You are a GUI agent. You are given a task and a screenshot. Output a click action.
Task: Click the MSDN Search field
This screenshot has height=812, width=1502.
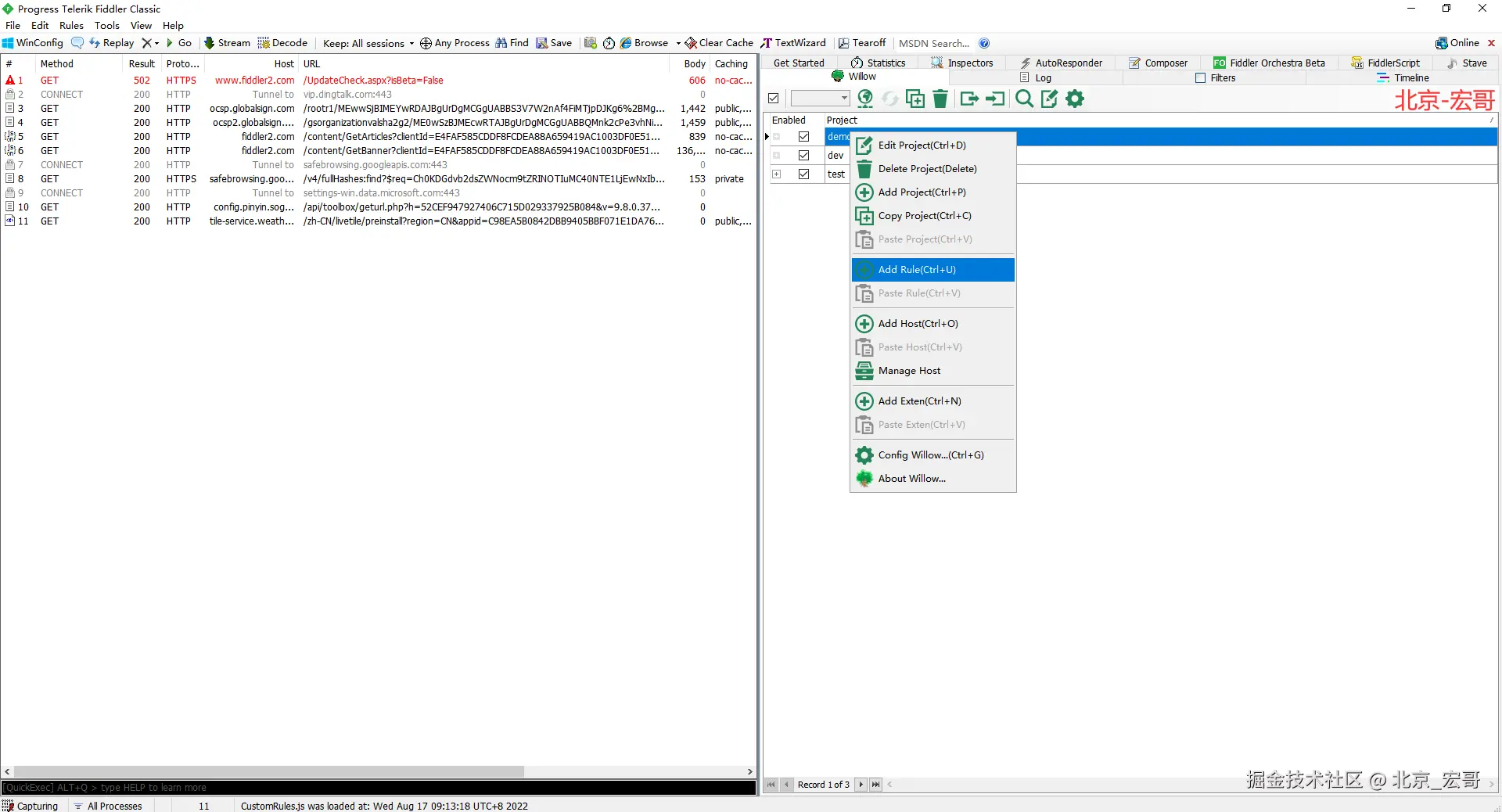click(934, 43)
